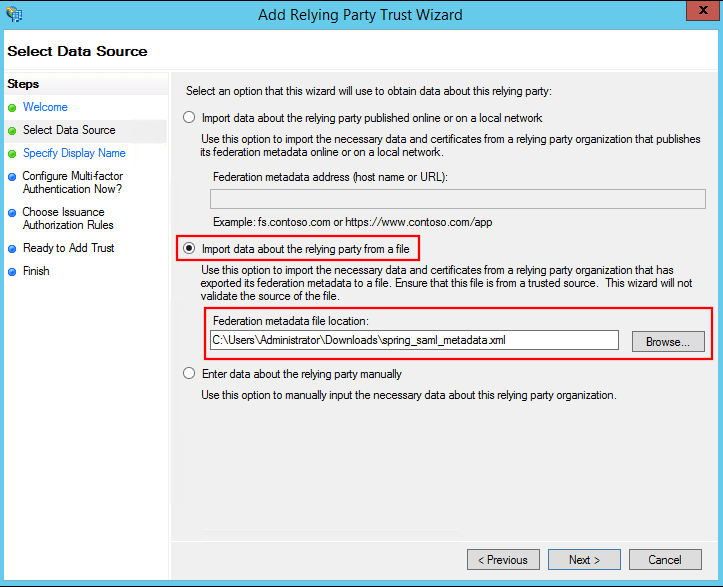Click green bullet beside Specify Display Name

tap(12, 154)
